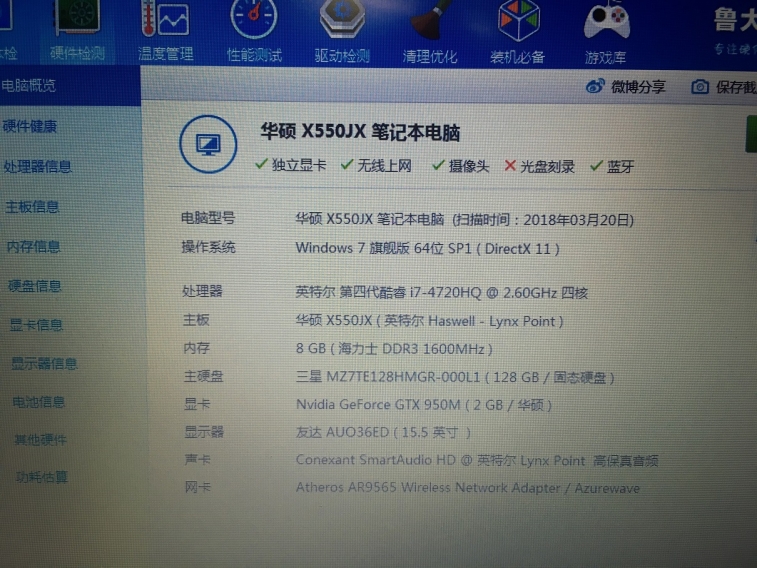Click the scan date 2018年03月20日 text
The image size is (757, 568).
[x=576, y=220]
